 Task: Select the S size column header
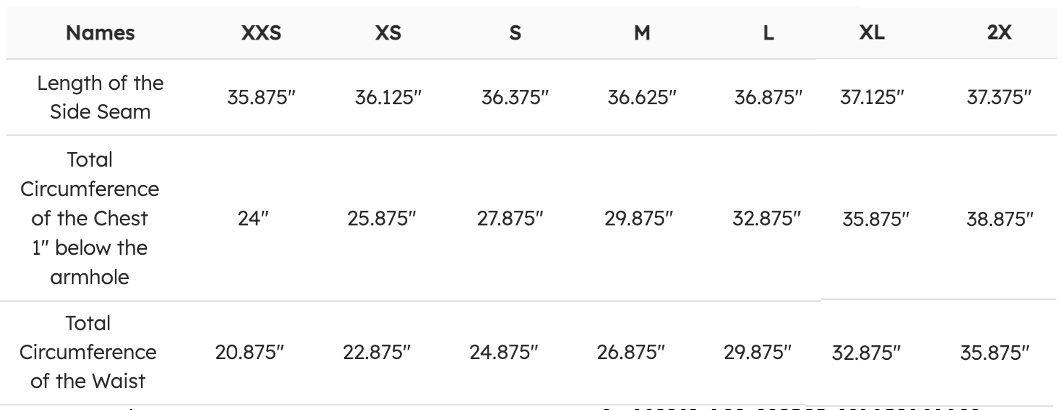click(x=515, y=33)
